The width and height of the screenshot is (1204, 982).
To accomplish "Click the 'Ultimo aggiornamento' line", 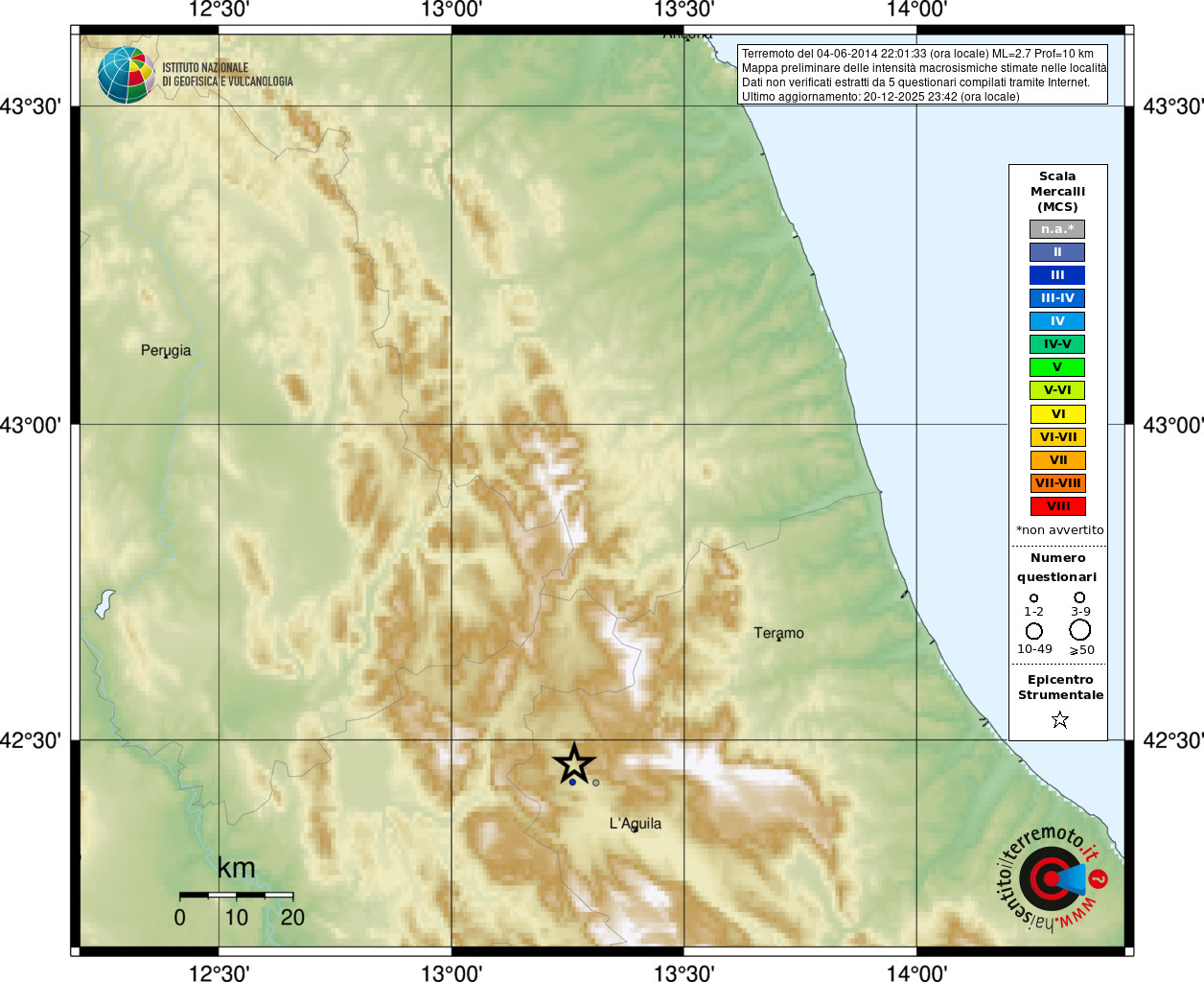I will click(x=880, y=97).
